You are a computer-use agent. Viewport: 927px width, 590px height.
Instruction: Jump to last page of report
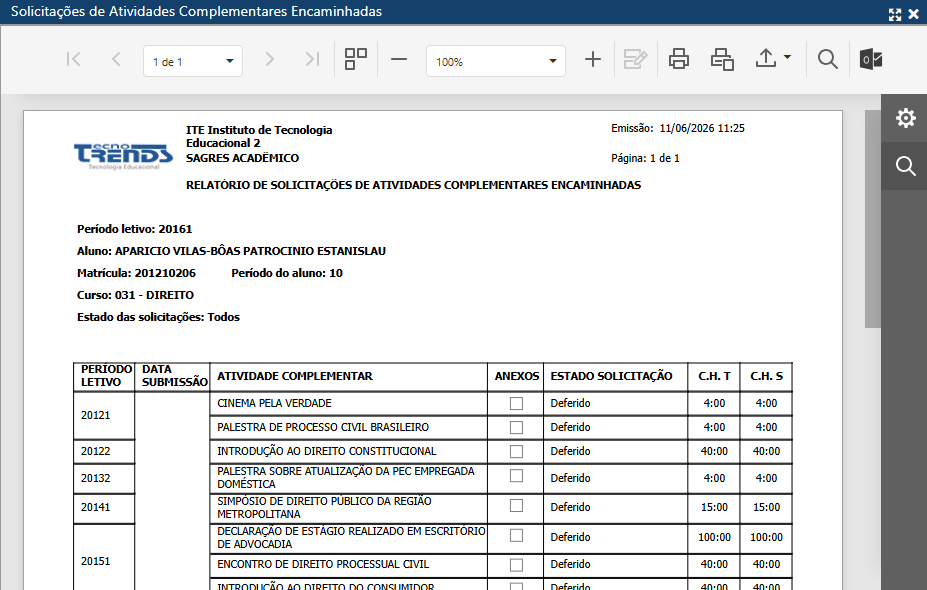click(312, 59)
